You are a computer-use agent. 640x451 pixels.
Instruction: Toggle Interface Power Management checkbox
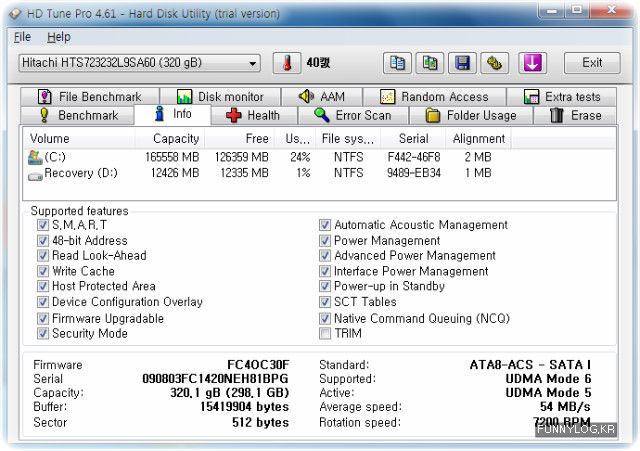[x=325, y=271]
